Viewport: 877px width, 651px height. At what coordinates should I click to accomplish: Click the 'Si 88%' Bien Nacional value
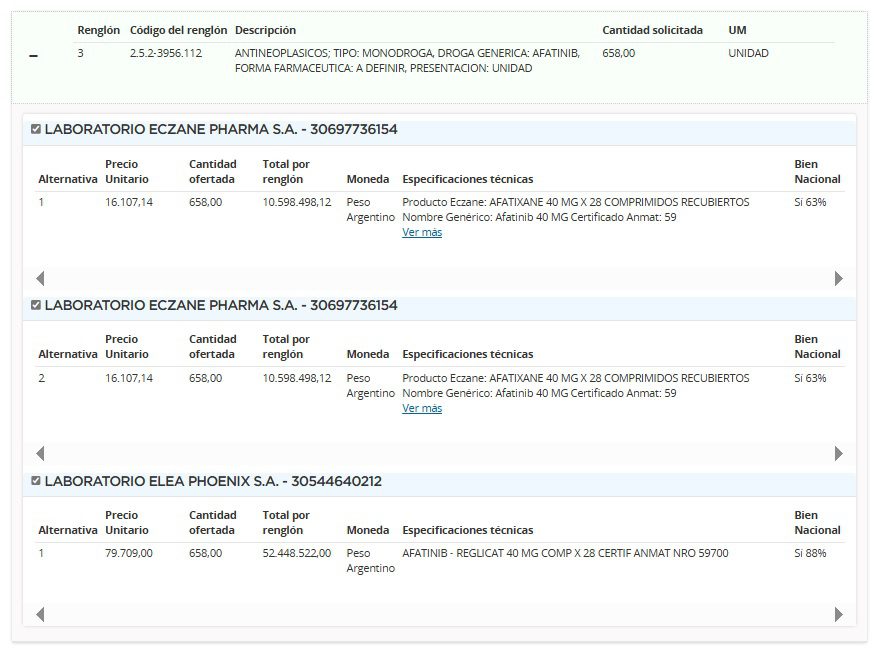pos(810,553)
